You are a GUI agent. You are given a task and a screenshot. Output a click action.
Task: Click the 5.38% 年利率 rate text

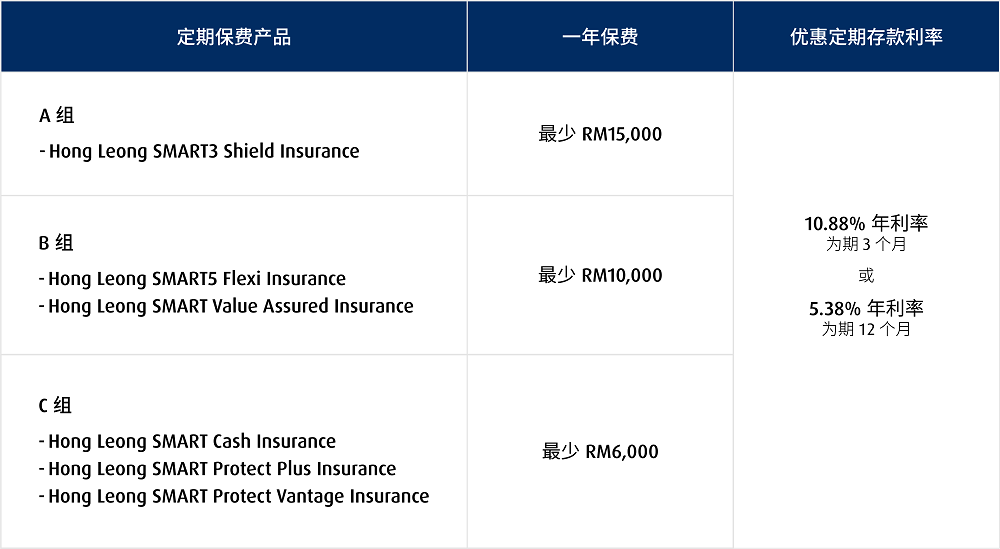[866, 309]
